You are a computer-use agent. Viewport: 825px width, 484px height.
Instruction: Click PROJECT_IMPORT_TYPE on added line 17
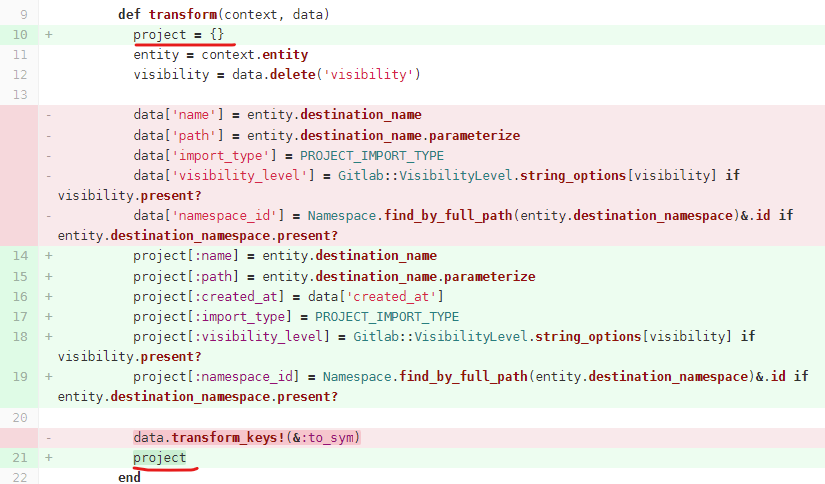tap(387, 317)
